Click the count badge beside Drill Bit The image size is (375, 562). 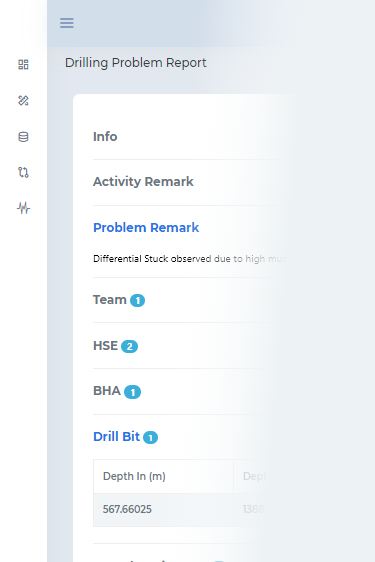click(151, 438)
